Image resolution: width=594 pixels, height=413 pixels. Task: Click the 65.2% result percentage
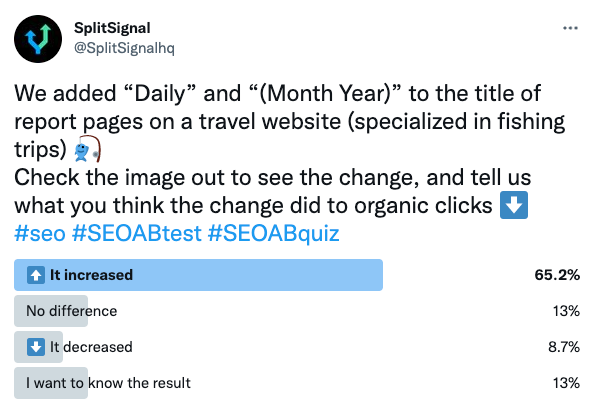pos(557,275)
